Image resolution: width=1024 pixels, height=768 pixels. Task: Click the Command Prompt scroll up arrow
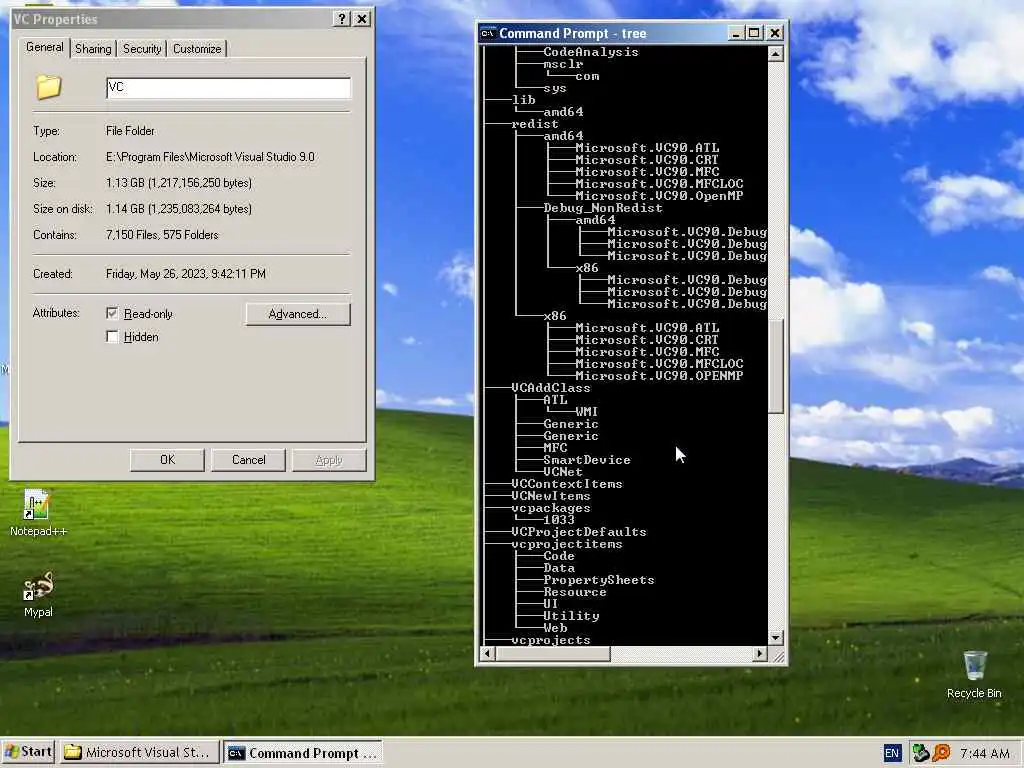(x=775, y=54)
